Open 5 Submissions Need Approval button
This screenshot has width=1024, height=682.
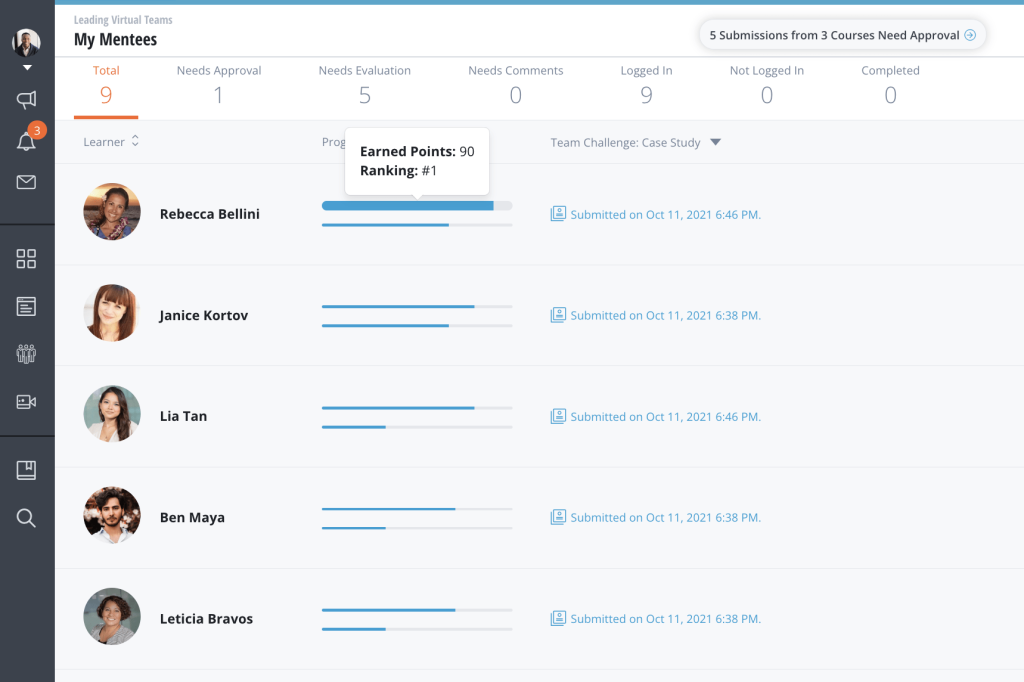[842, 35]
